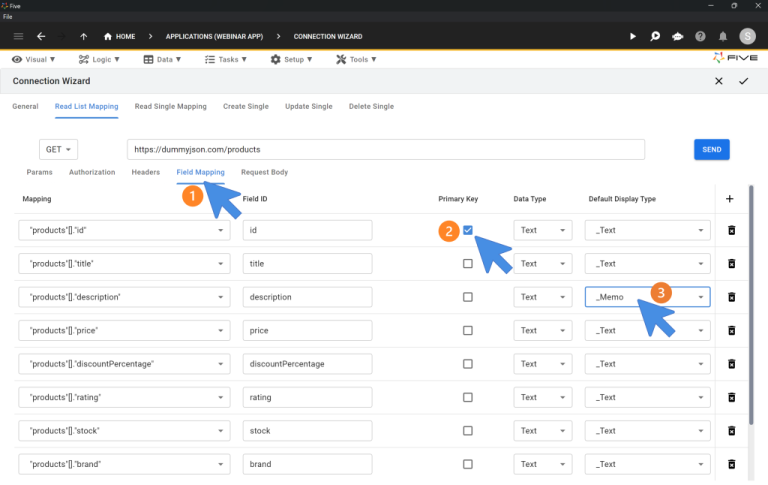Switch to Delete Single tab

[x=371, y=106]
